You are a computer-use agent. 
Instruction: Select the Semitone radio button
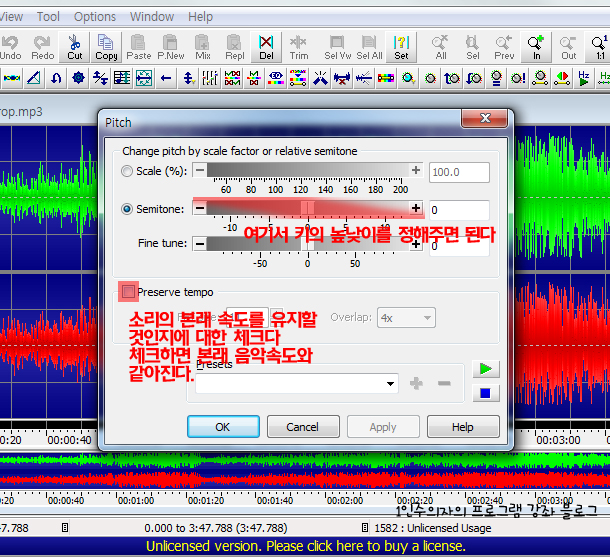(x=126, y=209)
